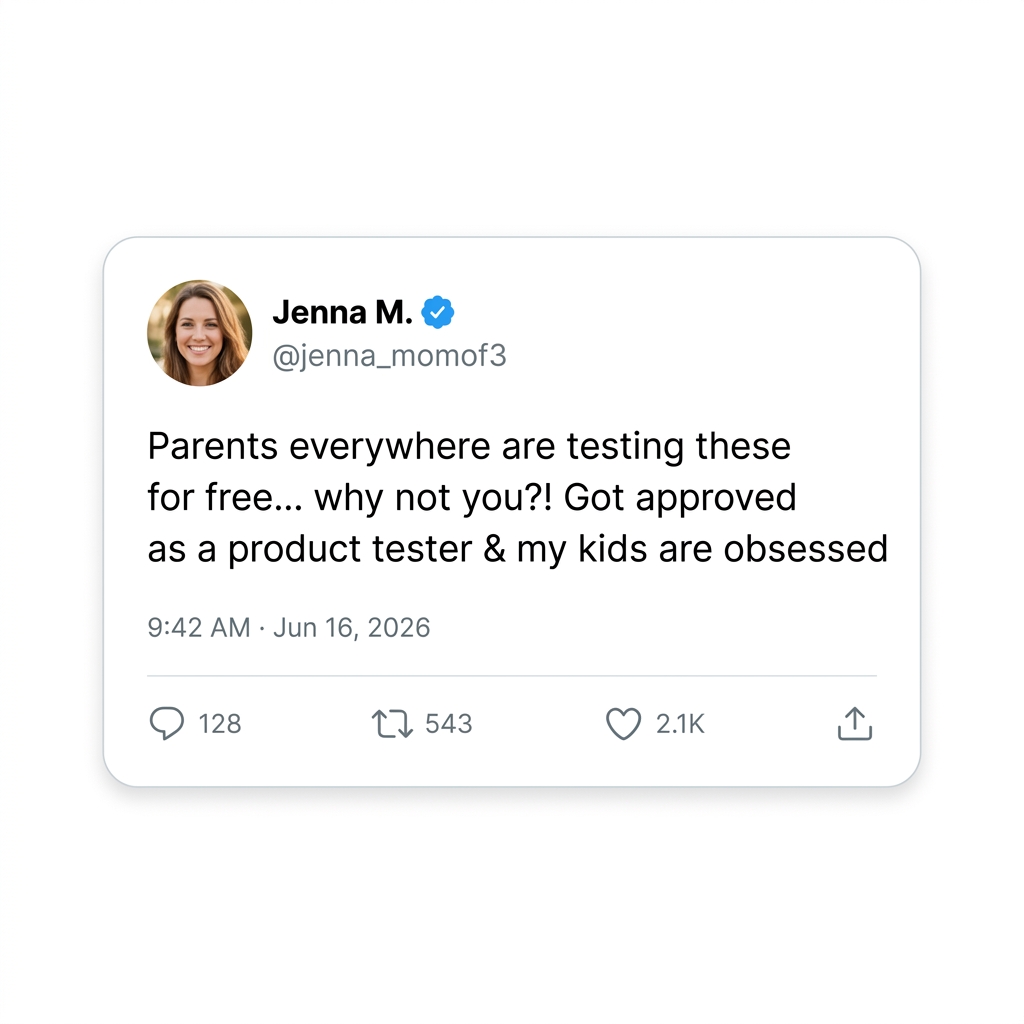Open the @jenna_momof3 handle

pos(389,356)
